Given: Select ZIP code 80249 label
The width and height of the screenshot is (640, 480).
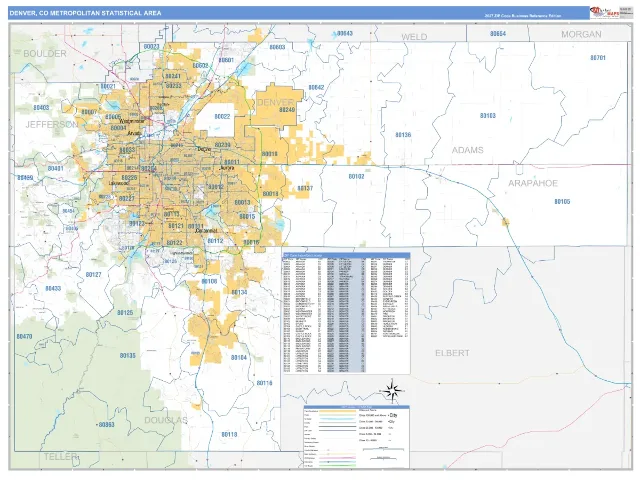Looking at the screenshot, I should 287,110.
